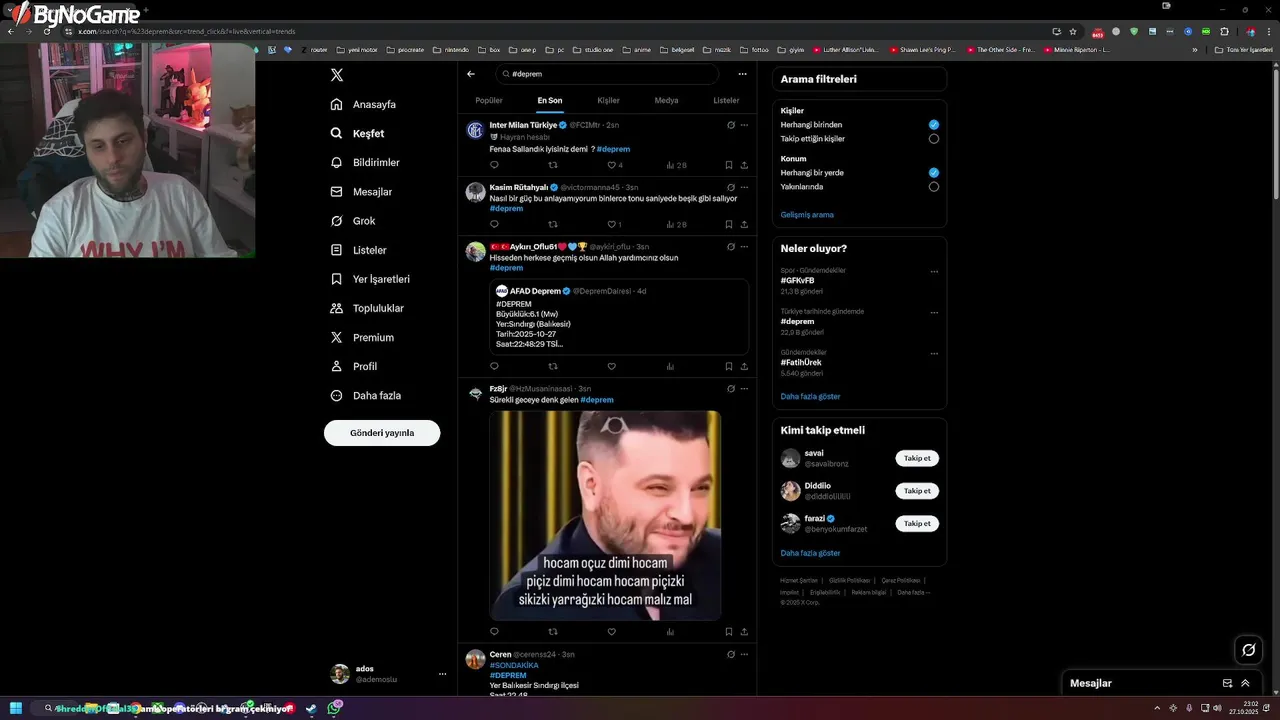Open Listeler in the sidebar

coord(358,249)
